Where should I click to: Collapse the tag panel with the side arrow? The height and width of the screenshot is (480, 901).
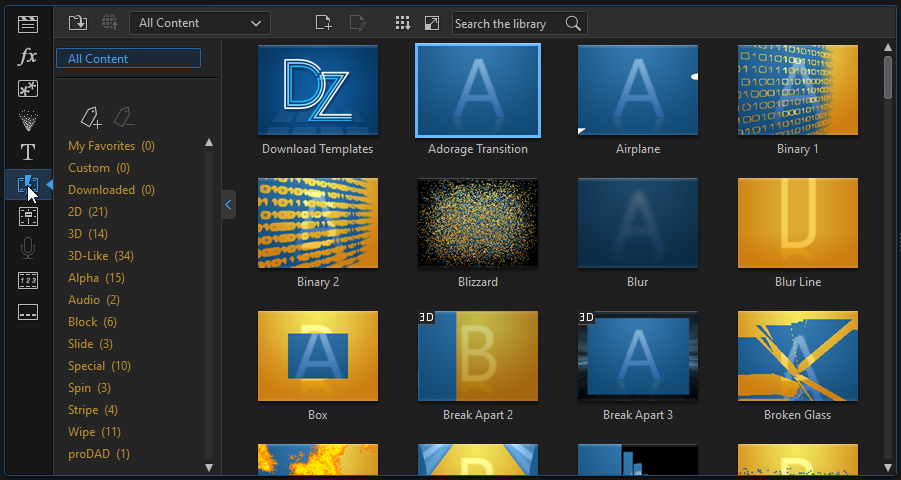[228, 204]
